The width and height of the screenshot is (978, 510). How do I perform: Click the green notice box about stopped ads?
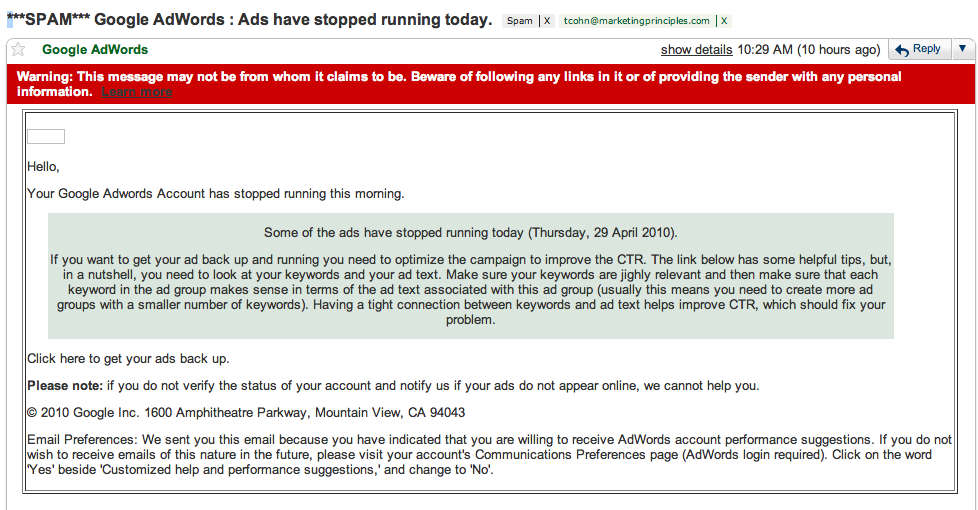470,276
